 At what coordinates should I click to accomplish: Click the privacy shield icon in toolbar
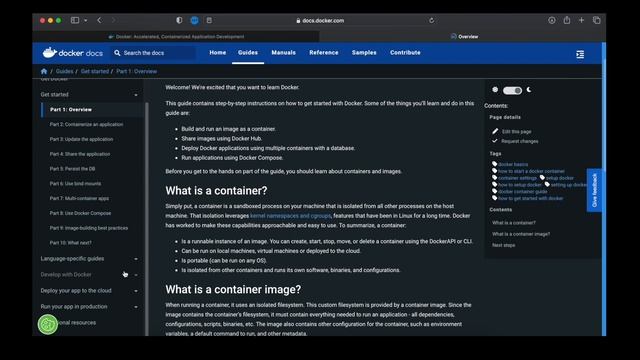click(x=179, y=20)
